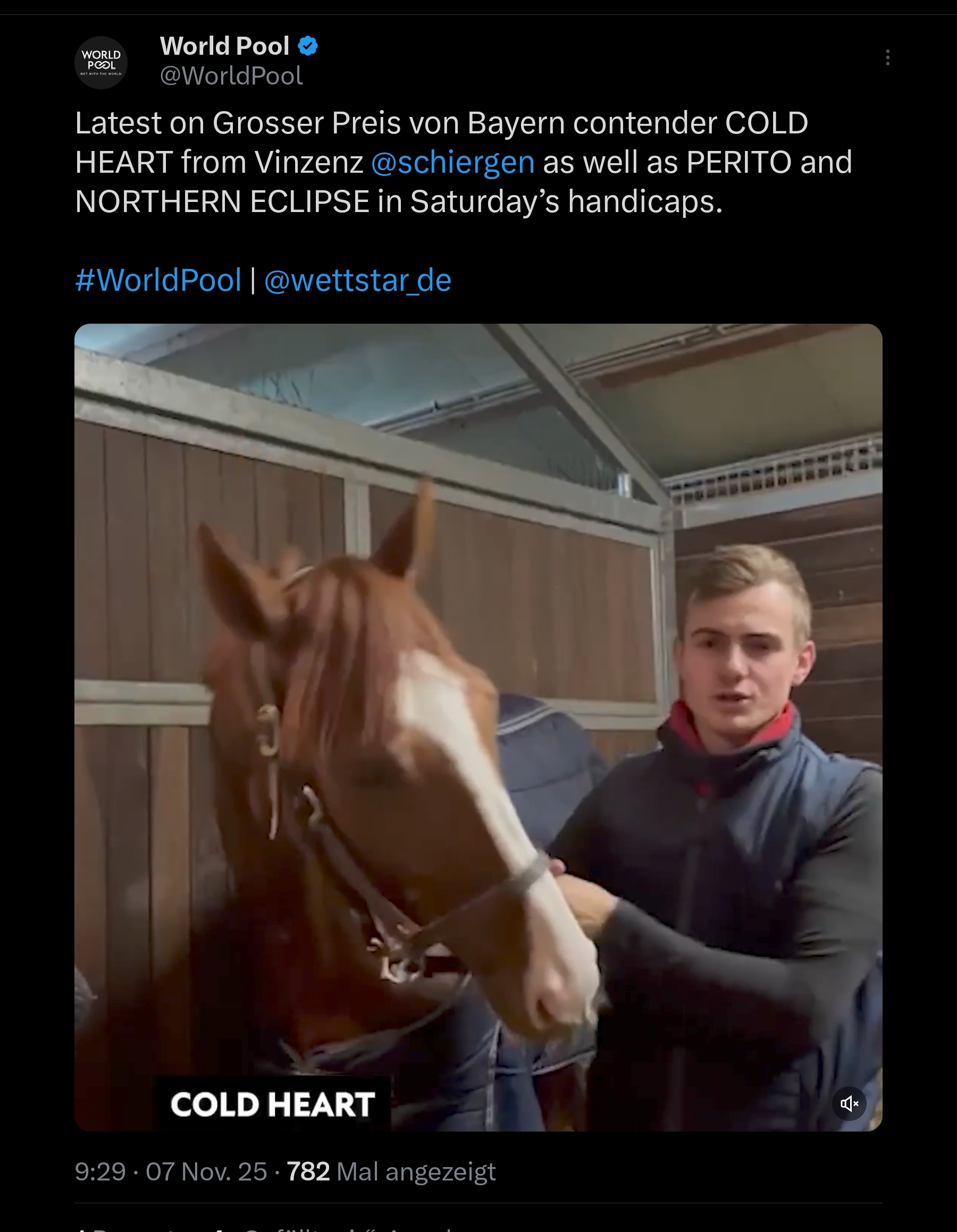Open the World Pool profile avatar
Viewport: 957px width, 1232px height.
101,63
